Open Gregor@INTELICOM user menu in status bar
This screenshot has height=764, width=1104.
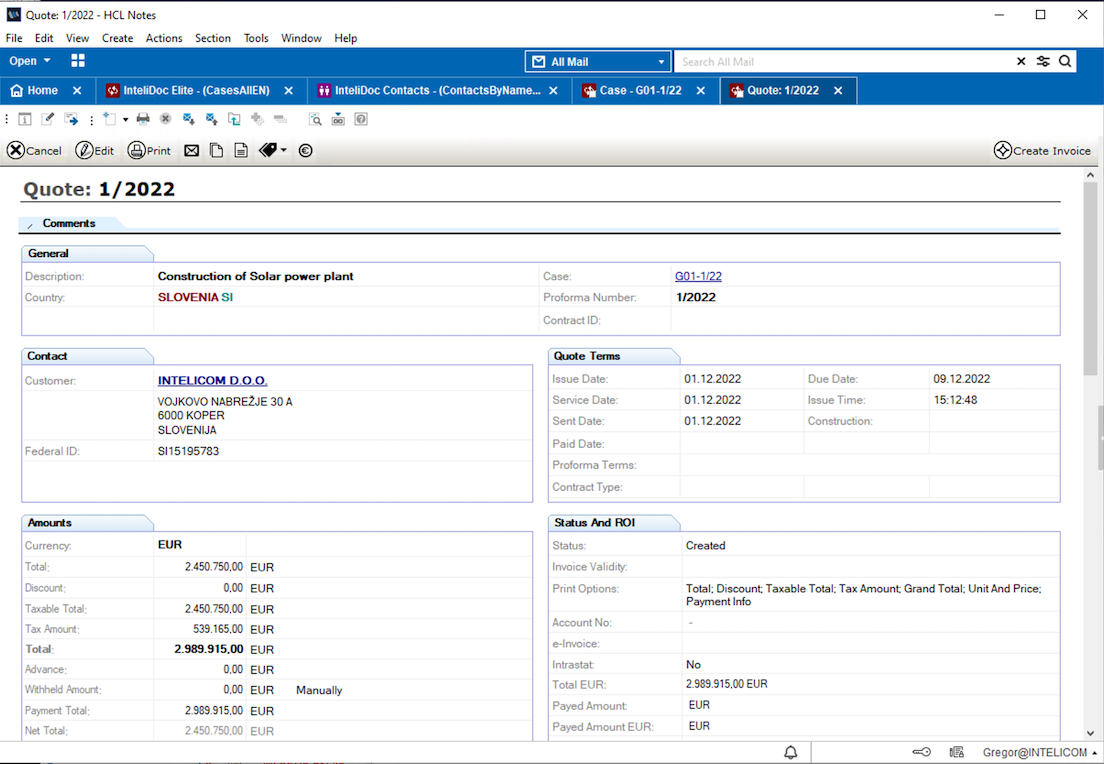click(1039, 753)
